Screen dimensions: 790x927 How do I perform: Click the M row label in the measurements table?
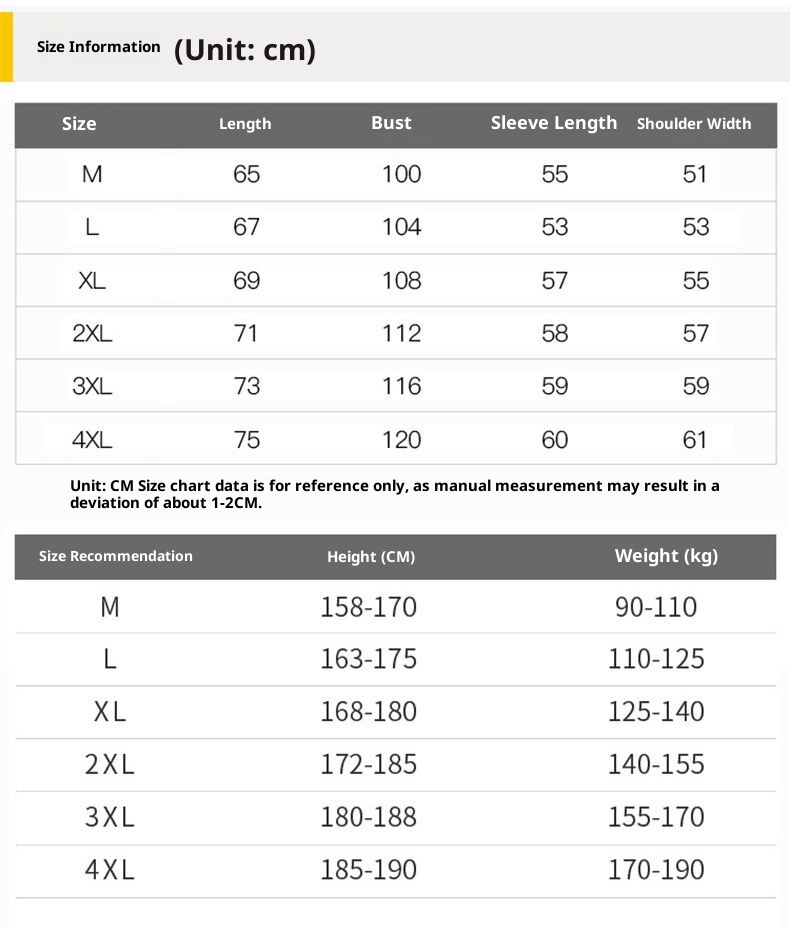[92, 175]
